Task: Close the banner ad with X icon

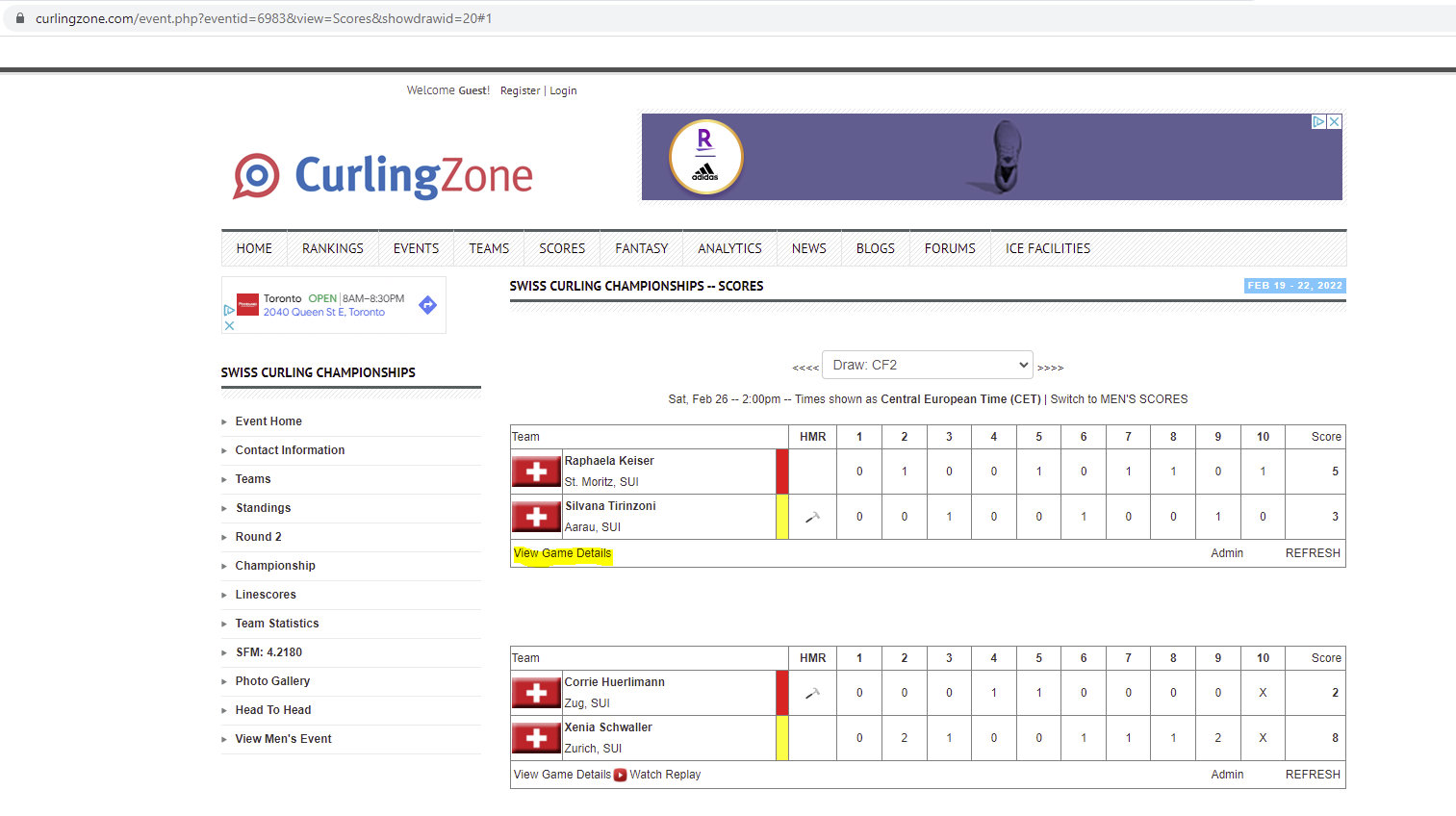Action: click(1335, 122)
